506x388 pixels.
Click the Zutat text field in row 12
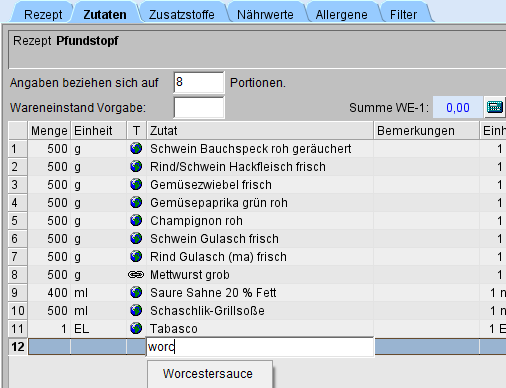pyautogui.click(x=260, y=347)
